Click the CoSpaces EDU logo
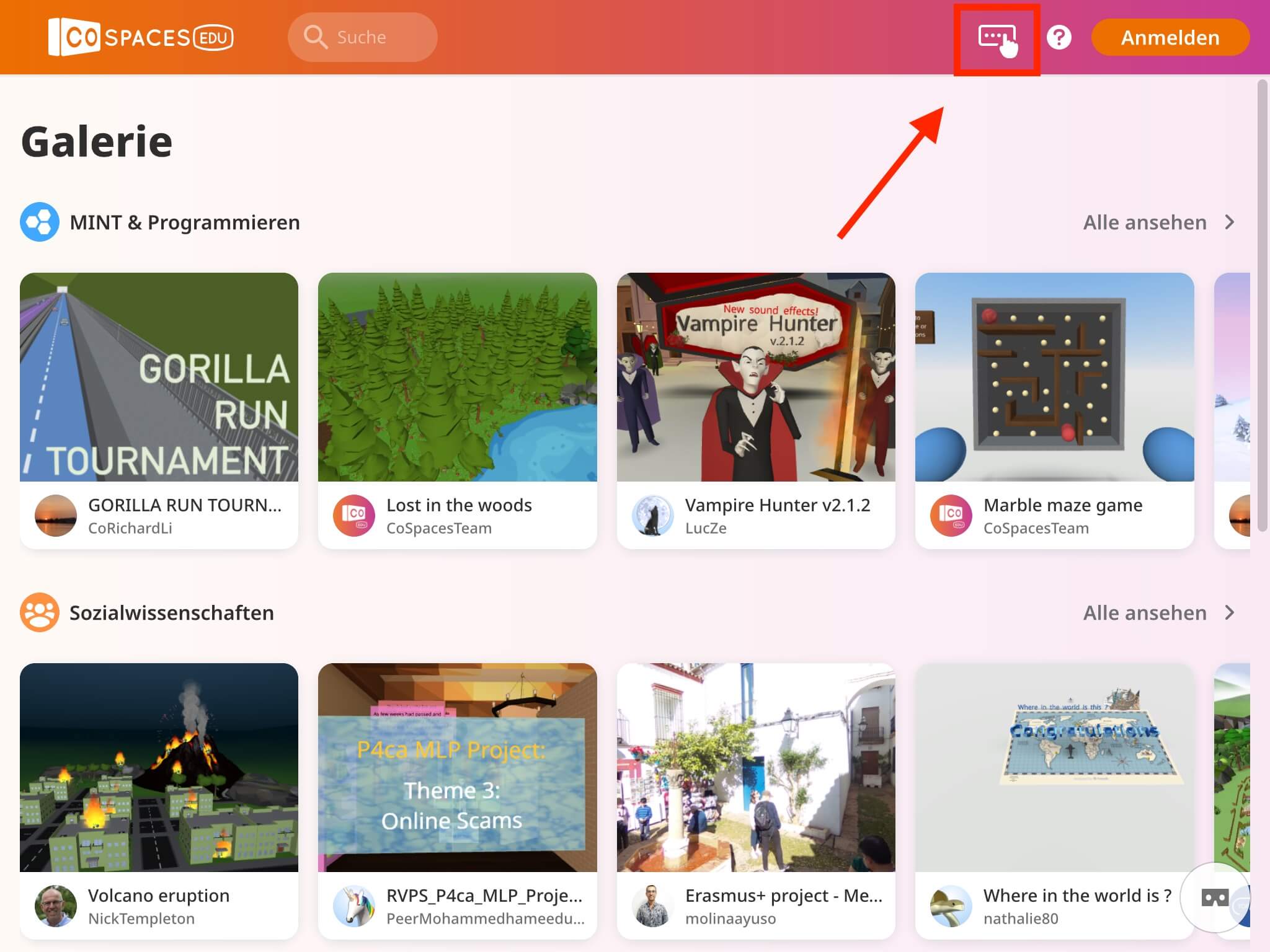Screen dimensions: 1270x952 click(x=141, y=37)
